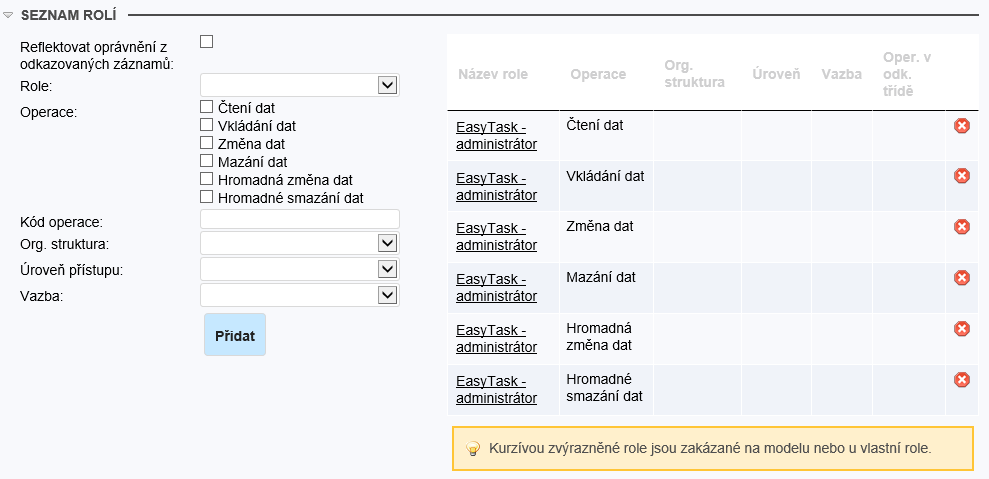The height and width of the screenshot is (479, 989).
Task: Click the Kód operace text field
Action: point(300,219)
